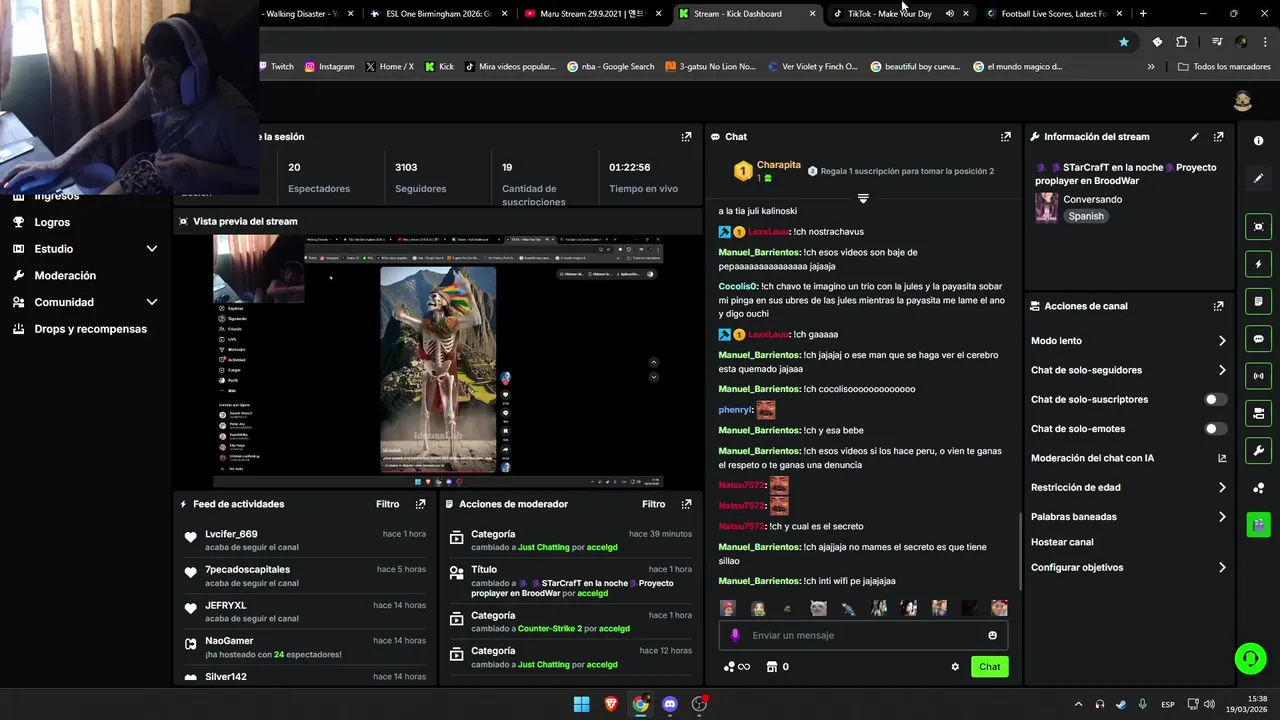Click the chat panel scrollbar
The image size is (1280, 720).
(x=1019, y=550)
